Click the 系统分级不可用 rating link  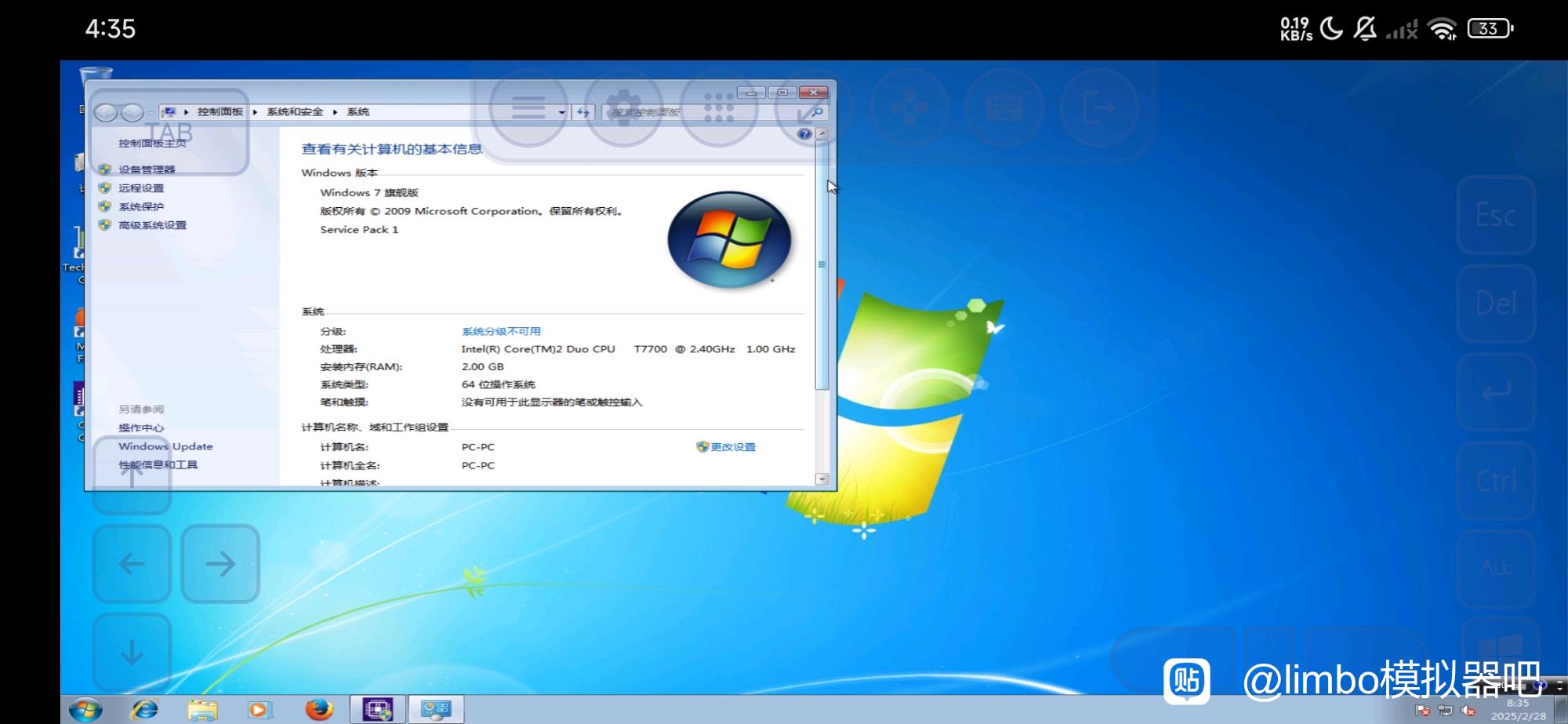coord(501,331)
